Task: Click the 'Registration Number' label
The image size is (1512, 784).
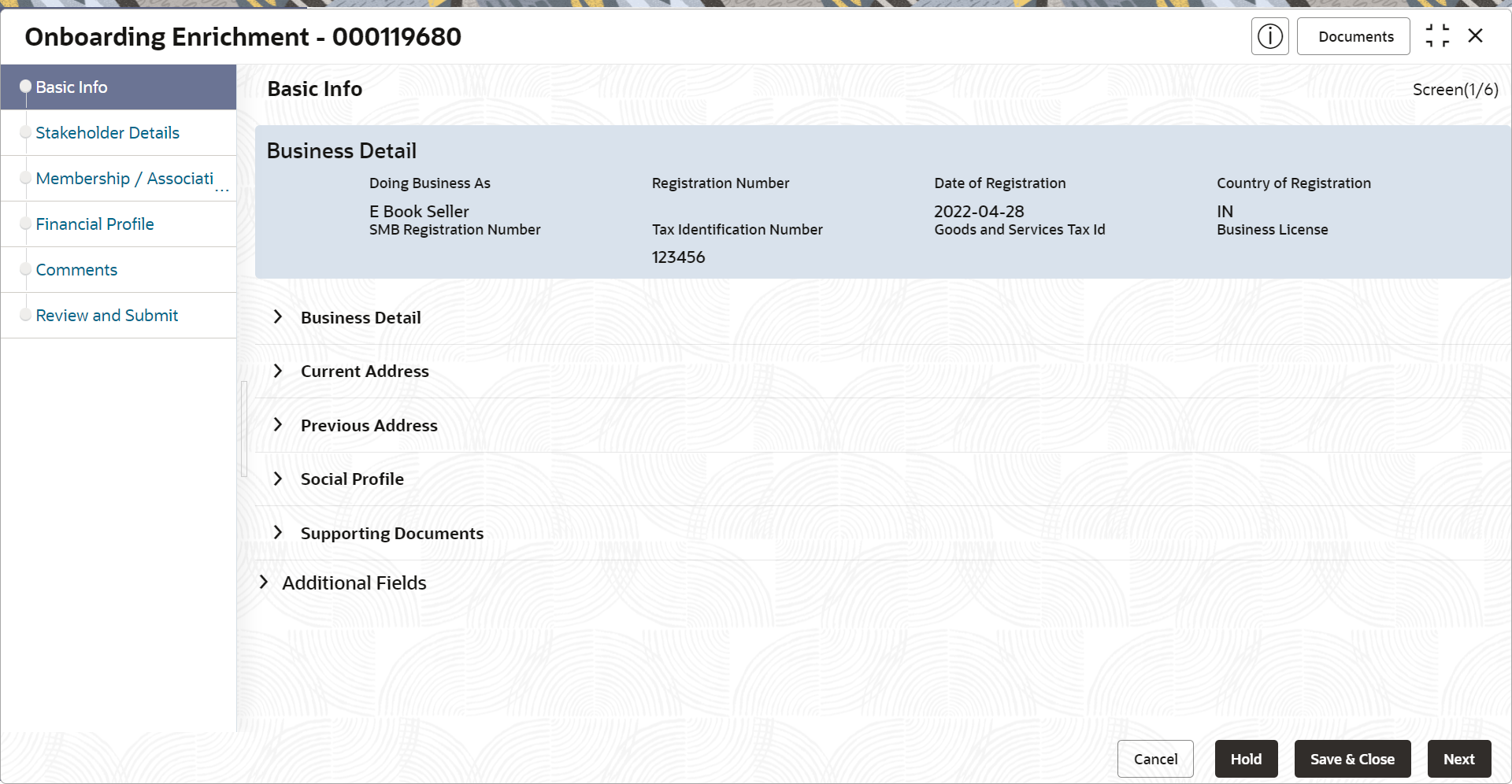Action: [x=721, y=183]
